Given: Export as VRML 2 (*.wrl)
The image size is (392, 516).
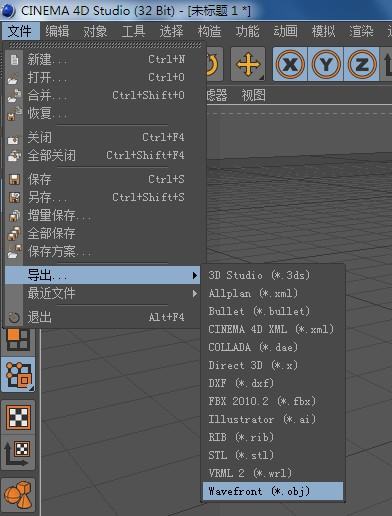Looking at the screenshot, I should 273,473.
